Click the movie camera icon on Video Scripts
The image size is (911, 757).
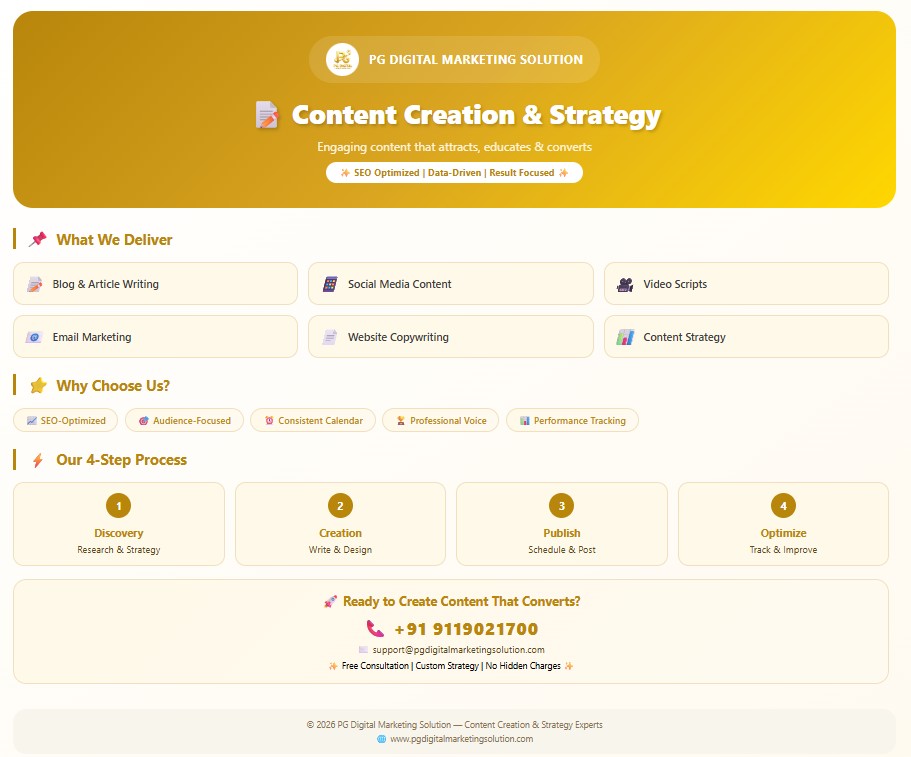point(625,284)
